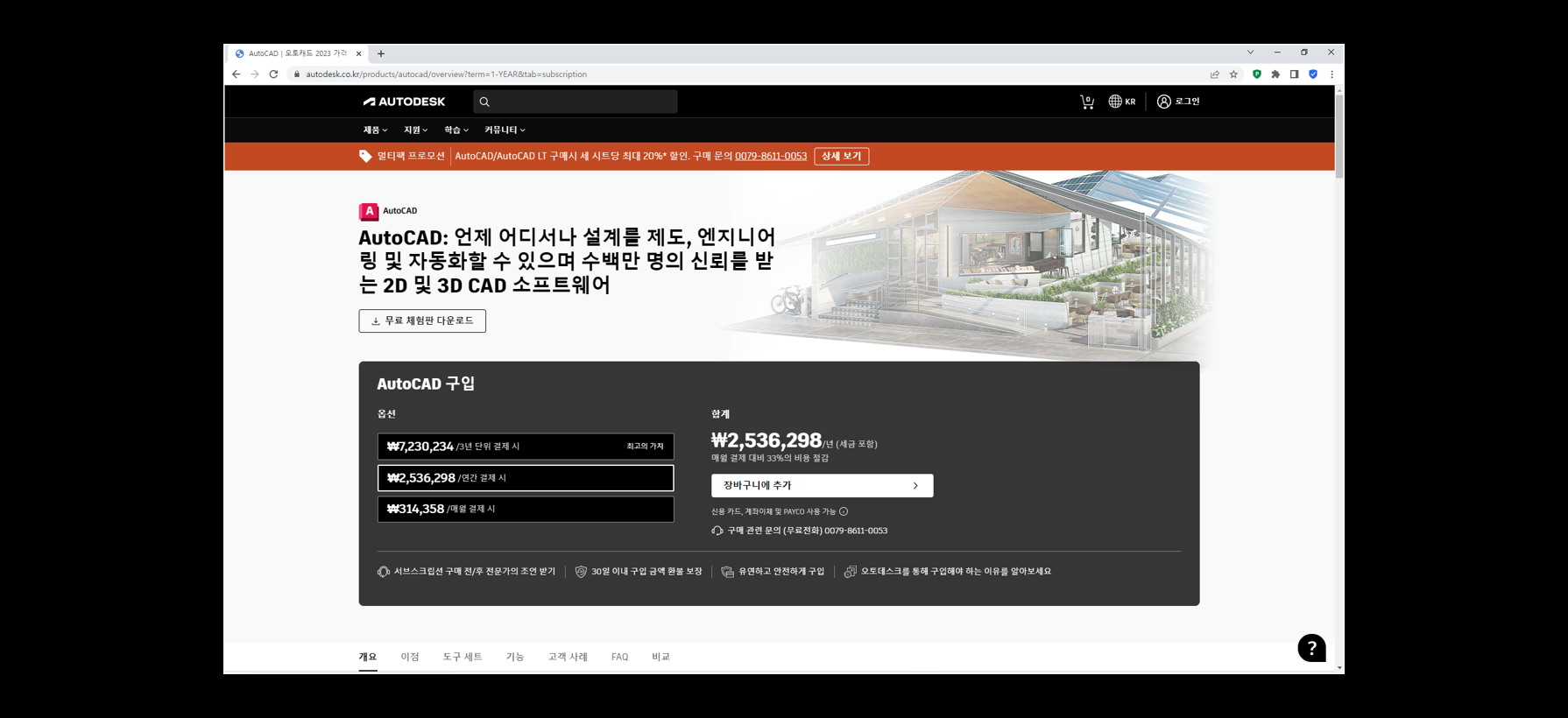Screen dimensions: 1568x718
Task: Switch to the 이점 tab
Action: tap(410, 657)
